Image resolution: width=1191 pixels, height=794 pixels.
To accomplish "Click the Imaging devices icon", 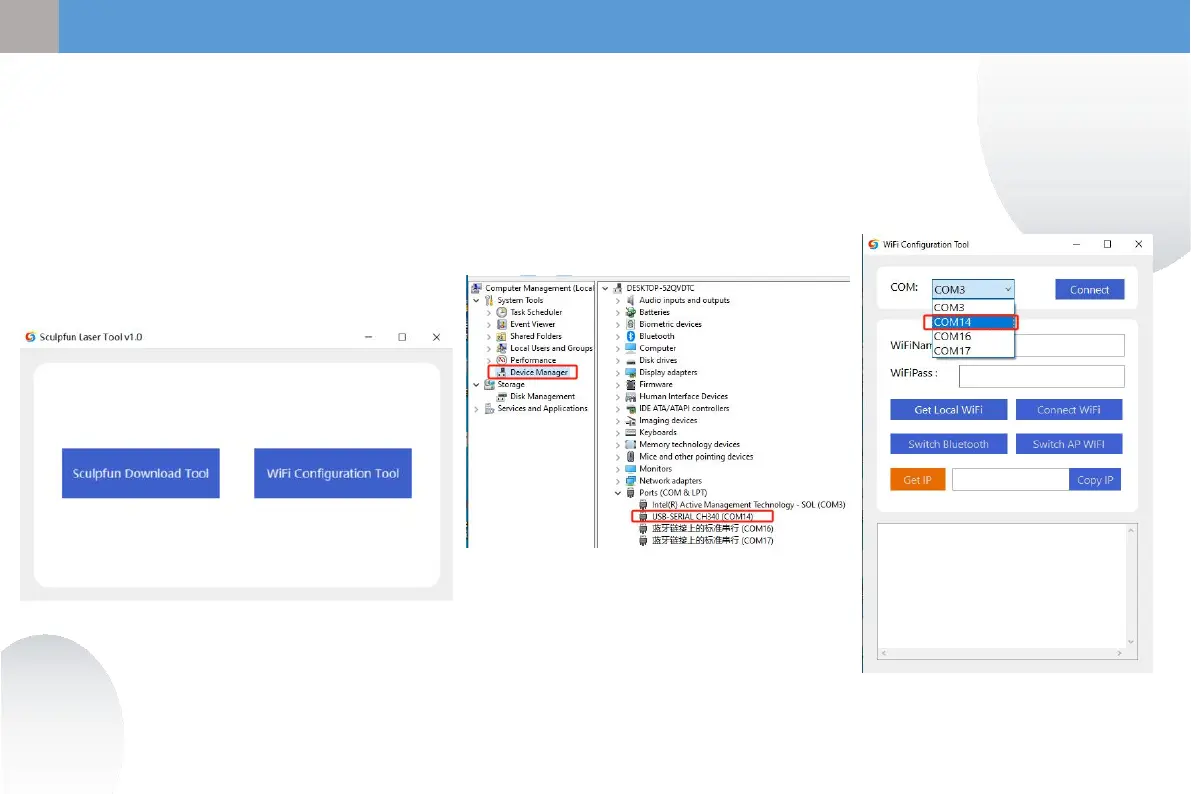I will [630, 420].
